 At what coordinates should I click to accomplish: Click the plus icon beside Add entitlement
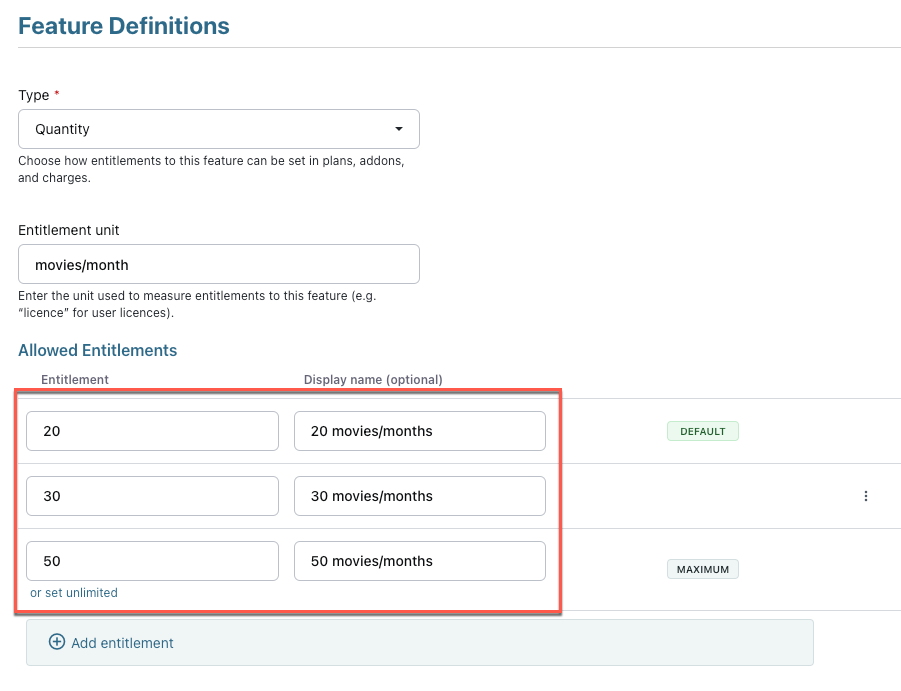[57, 642]
